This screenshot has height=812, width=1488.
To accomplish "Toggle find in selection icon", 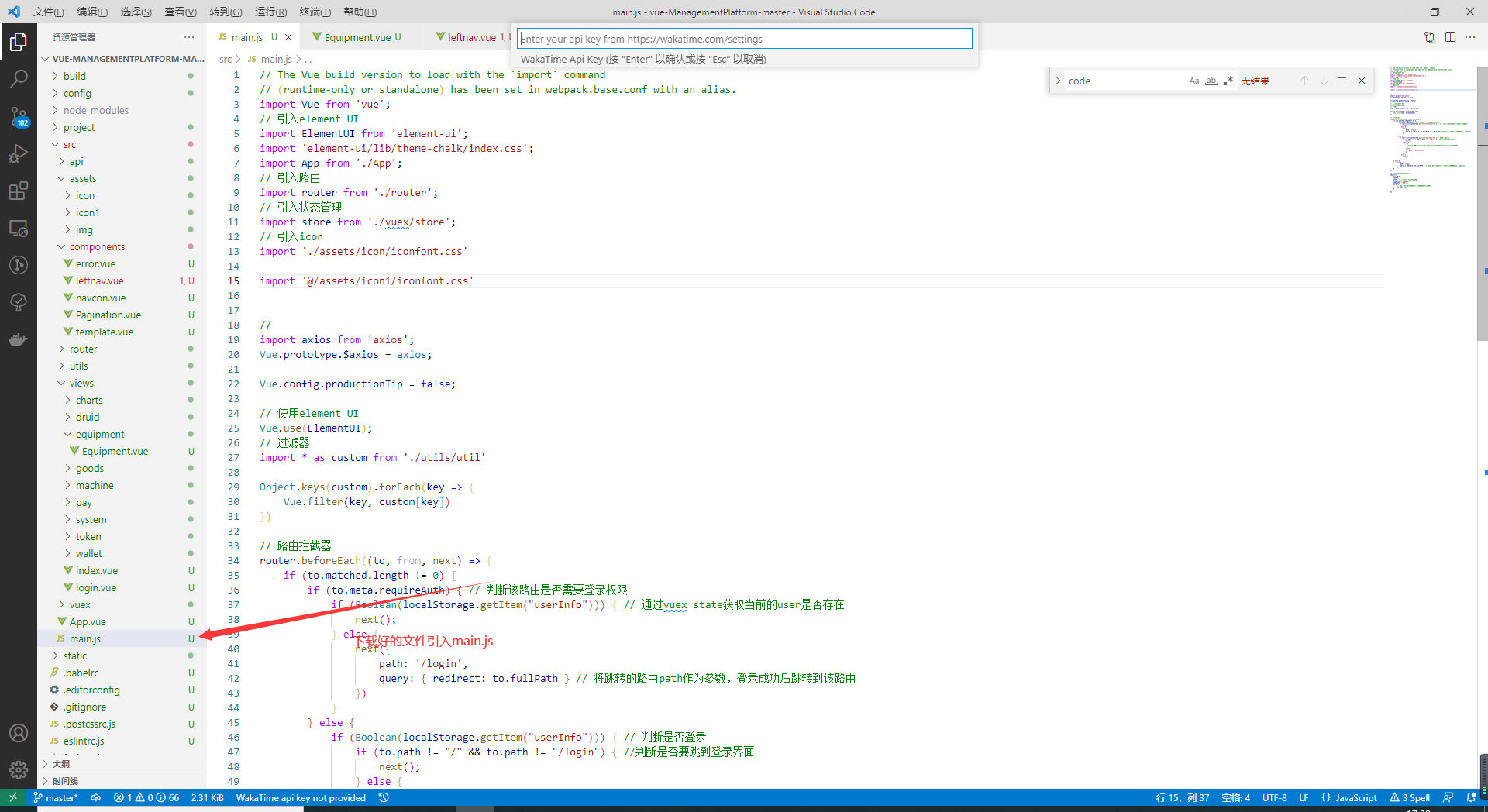I will coord(1343,81).
